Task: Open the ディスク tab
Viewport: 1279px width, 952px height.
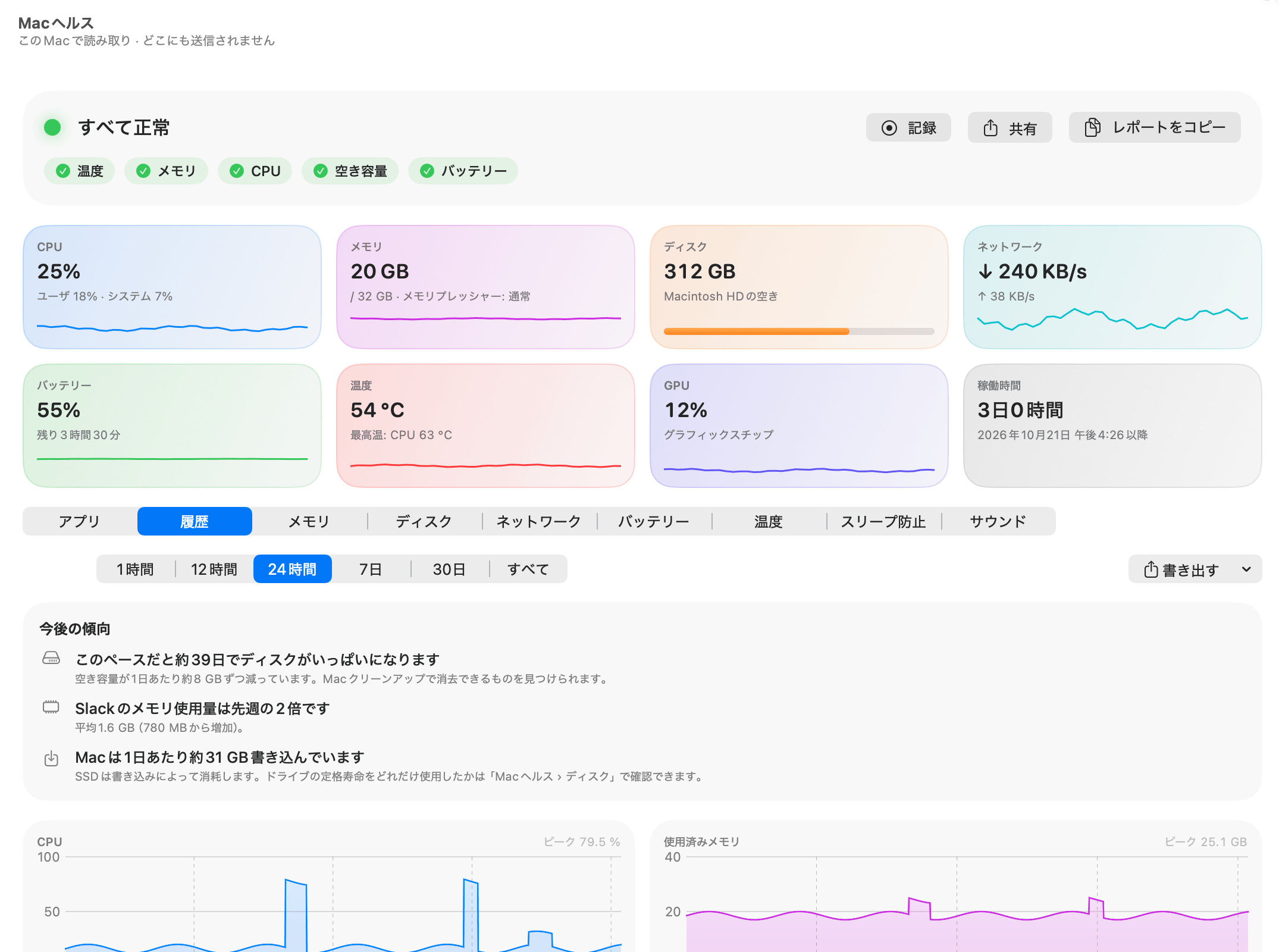Action: [x=424, y=521]
